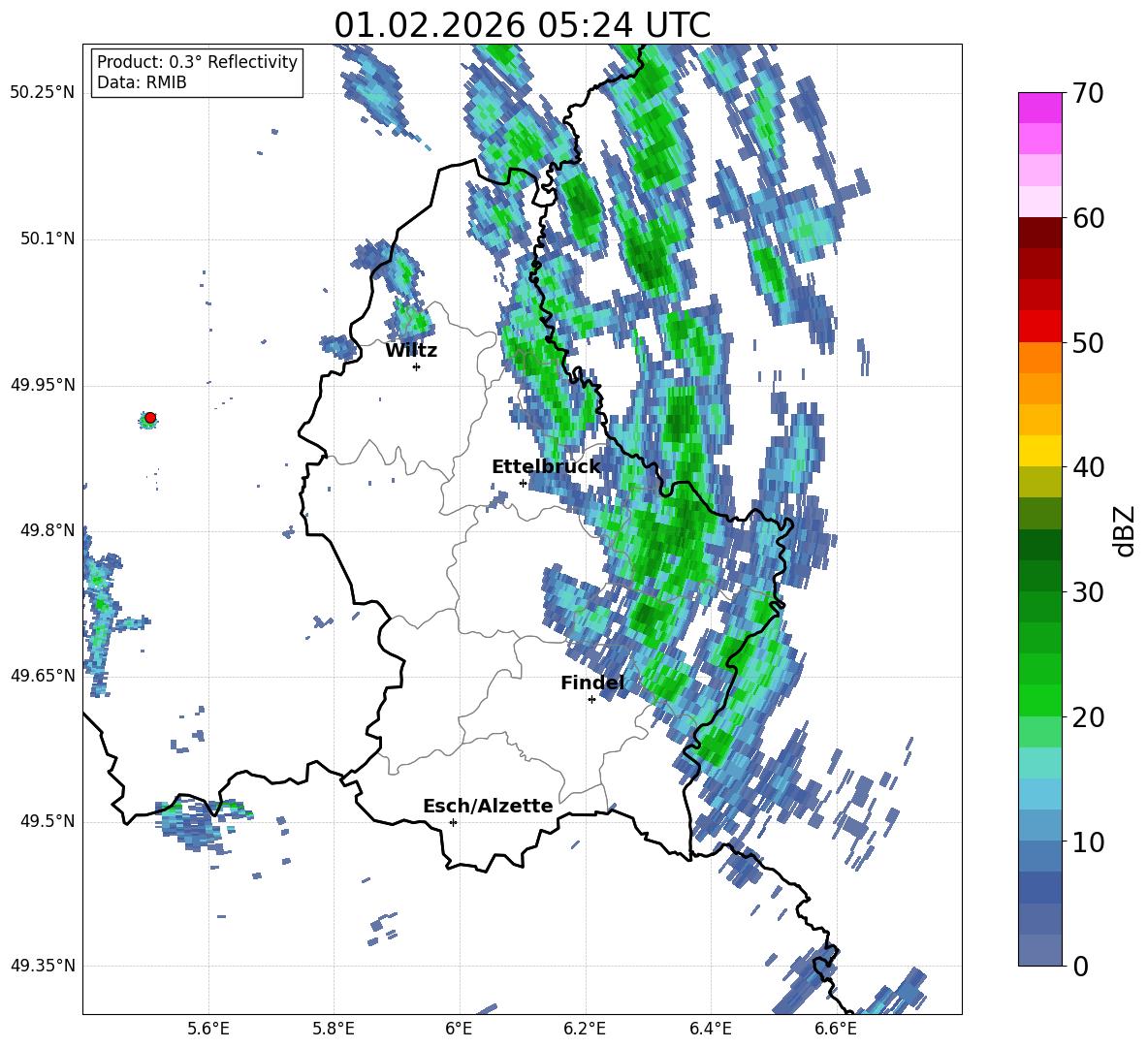Click the Findel cross marker
This screenshot has height=1048, width=1148.
pos(591,700)
